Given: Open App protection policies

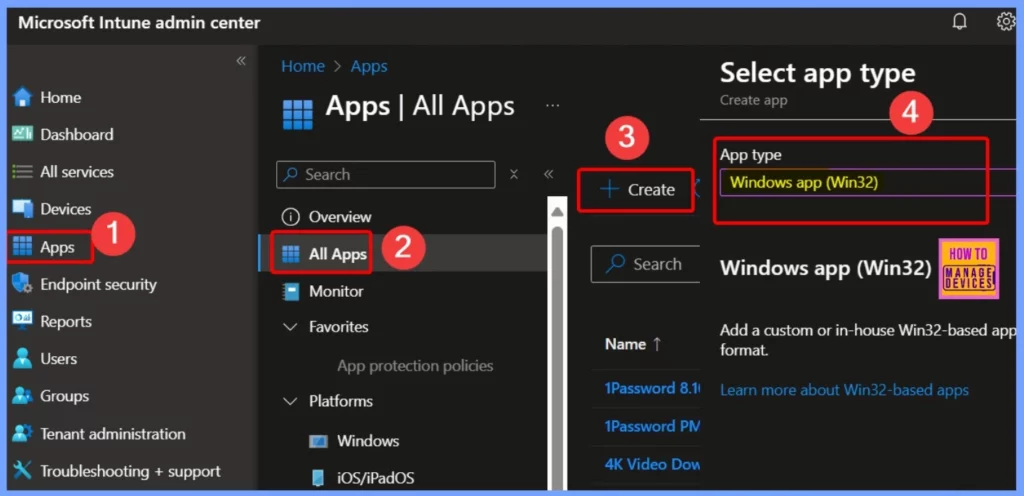Looking at the screenshot, I should pos(415,365).
